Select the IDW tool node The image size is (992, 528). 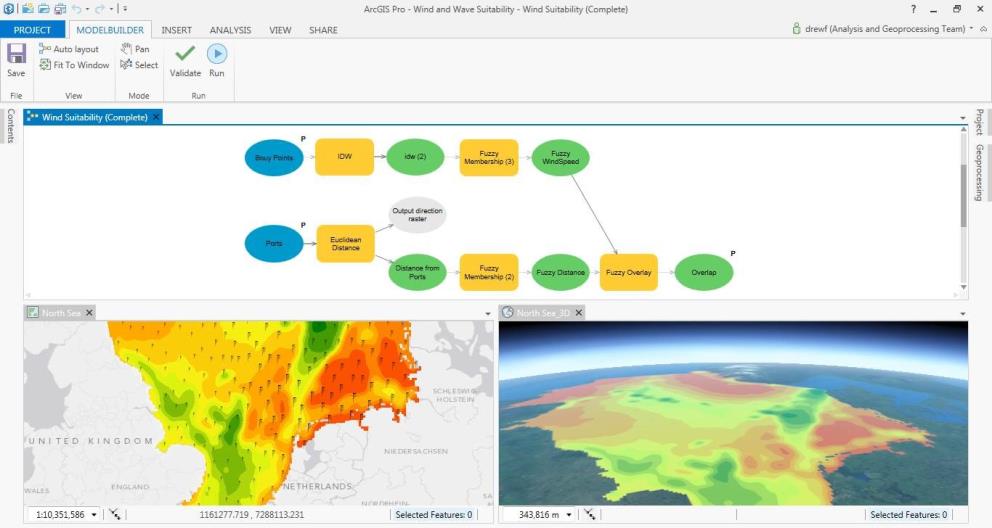[x=344, y=157]
